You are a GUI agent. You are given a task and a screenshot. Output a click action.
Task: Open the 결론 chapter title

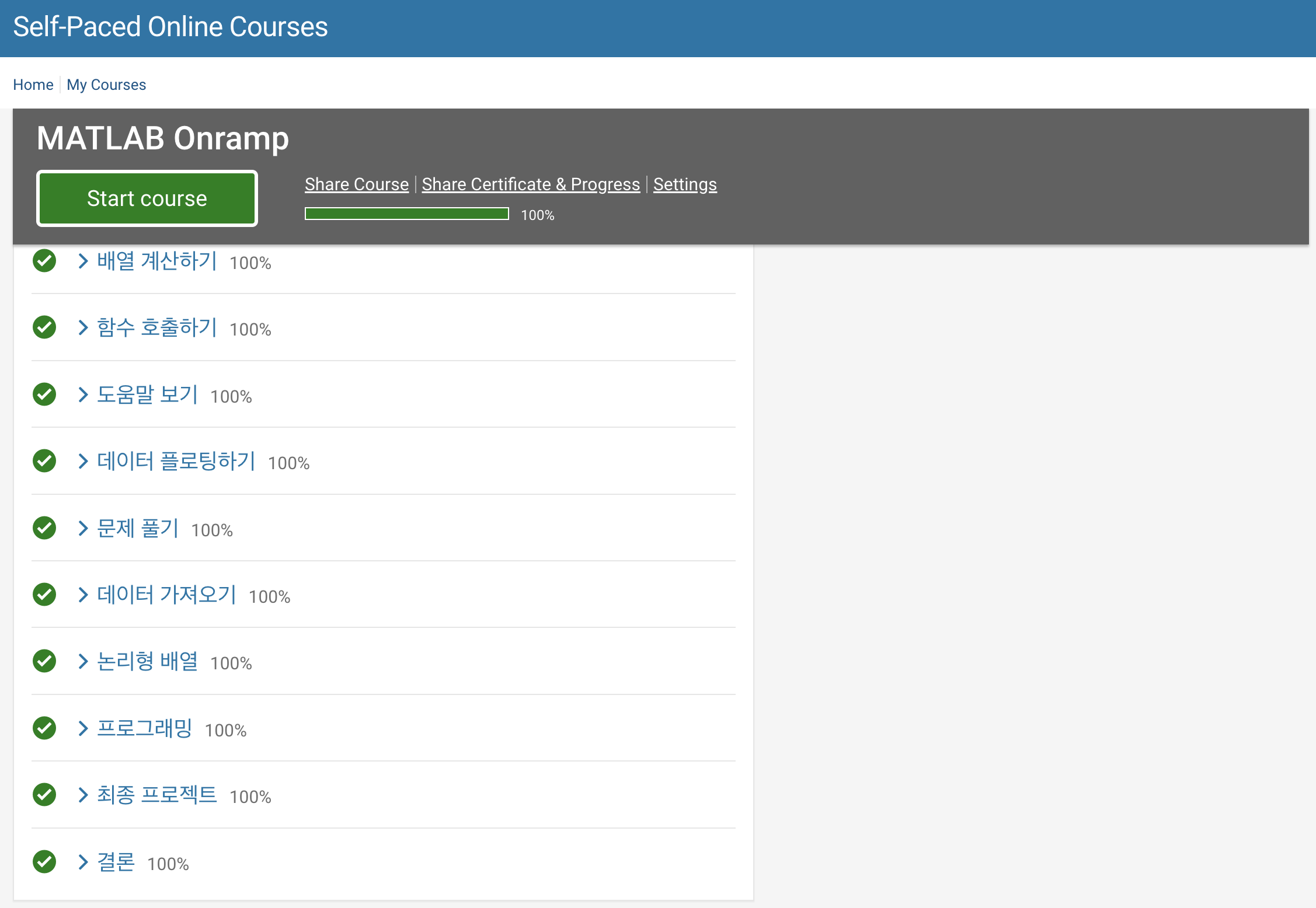pyautogui.click(x=116, y=862)
